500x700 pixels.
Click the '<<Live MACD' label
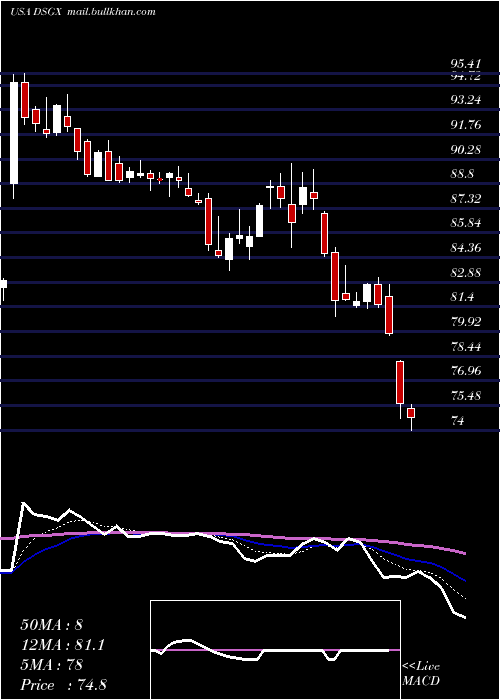(x=421, y=674)
